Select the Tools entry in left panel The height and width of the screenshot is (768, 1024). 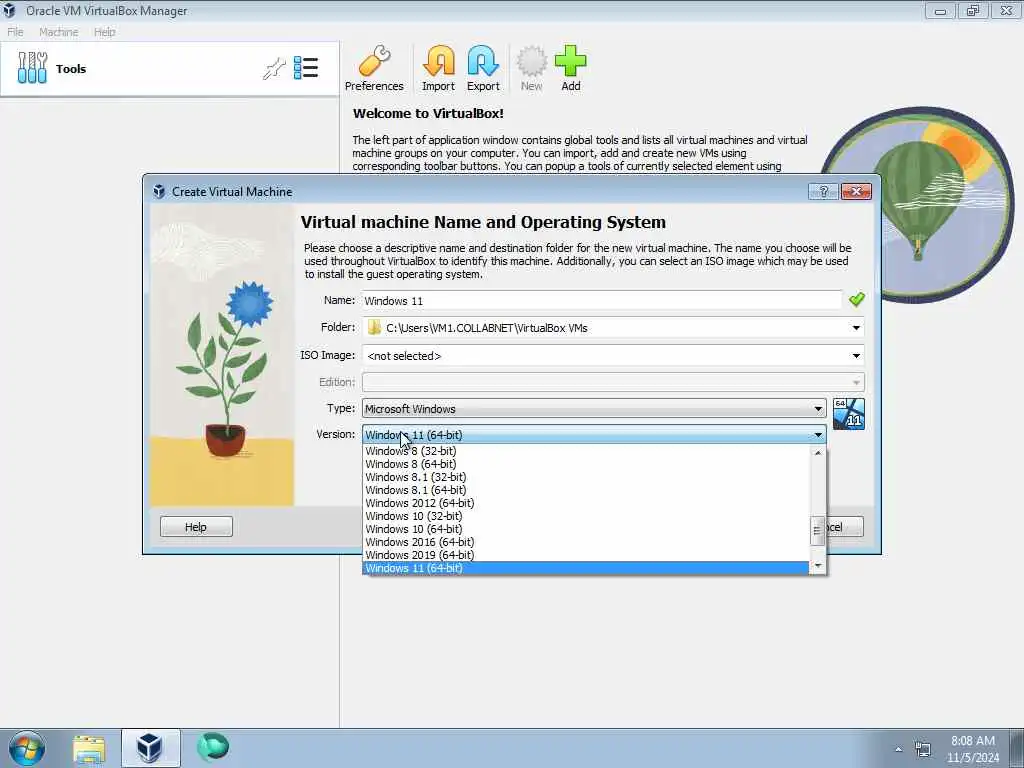(x=170, y=69)
